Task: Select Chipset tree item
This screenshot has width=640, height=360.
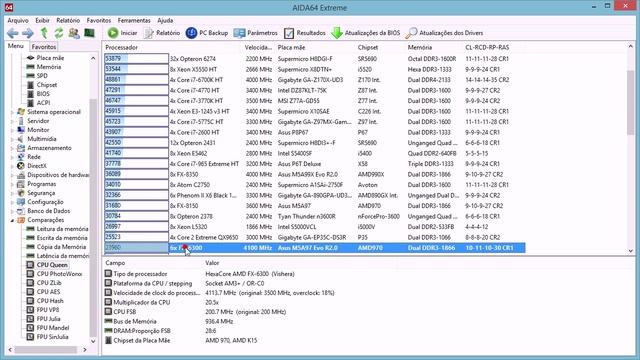Action: [47, 85]
